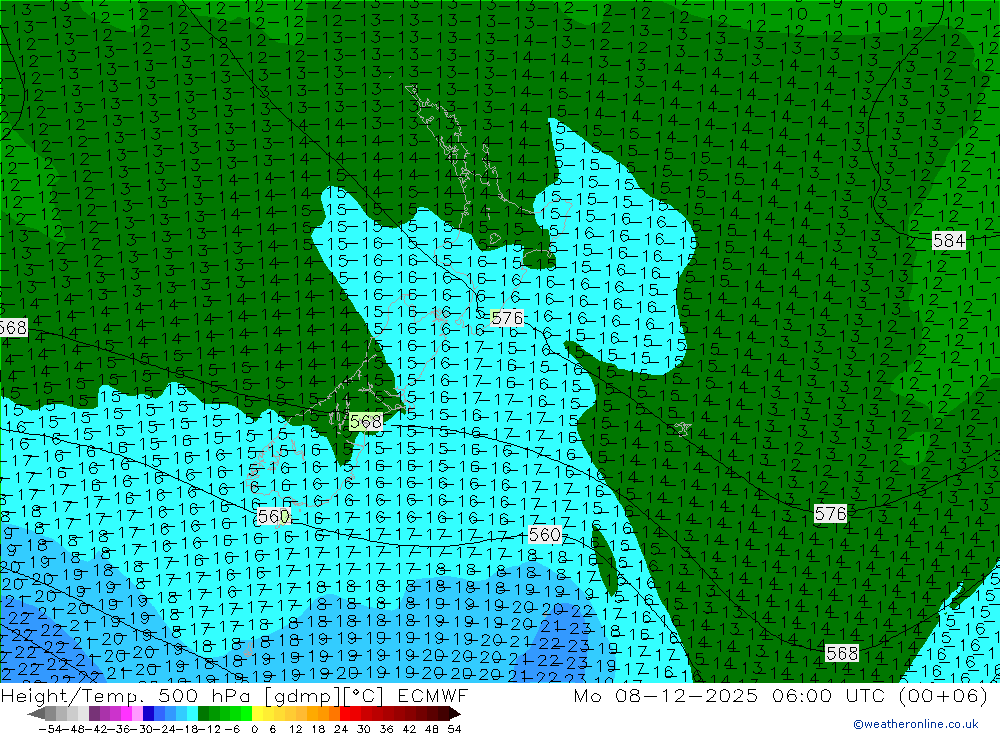The width and height of the screenshot is (1000, 733).
Task: Click the white 568 label beside the 14s
Action: coord(842,653)
